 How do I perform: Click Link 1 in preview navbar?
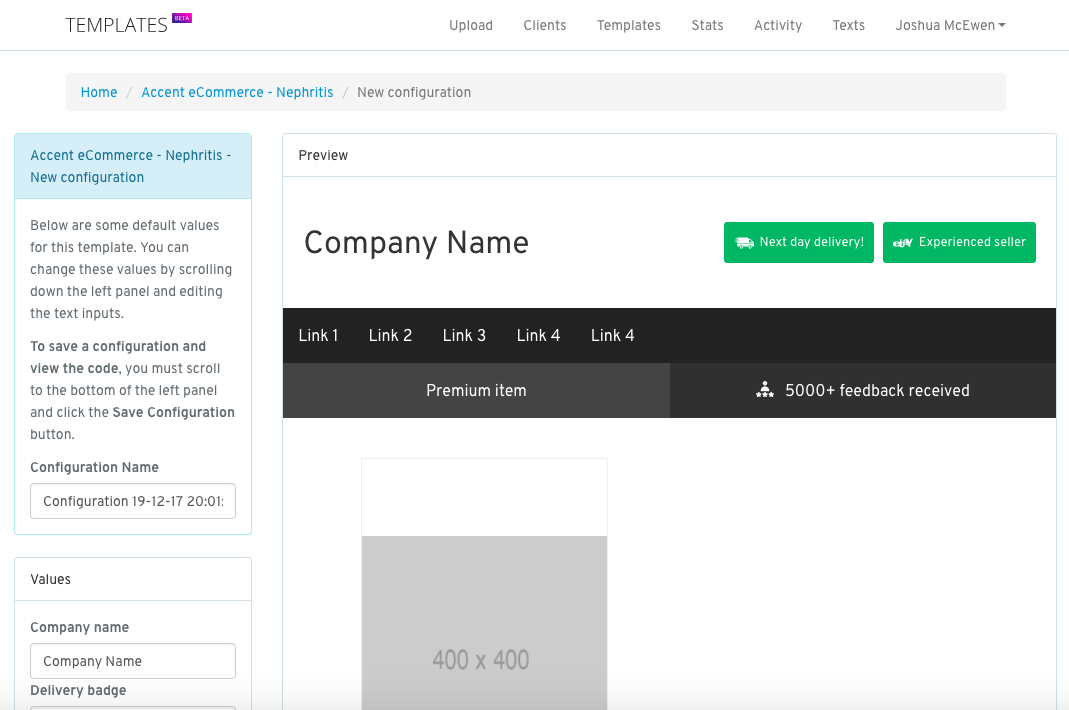click(318, 336)
